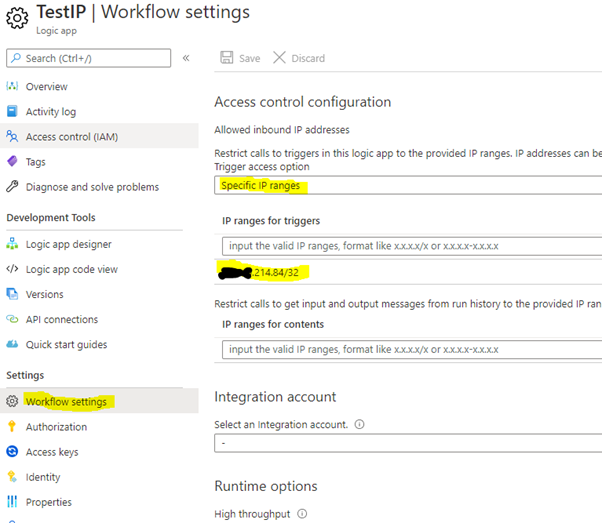Image resolution: width=602 pixels, height=523 pixels.
Task: Click the Versions icon
Action: point(12,294)
